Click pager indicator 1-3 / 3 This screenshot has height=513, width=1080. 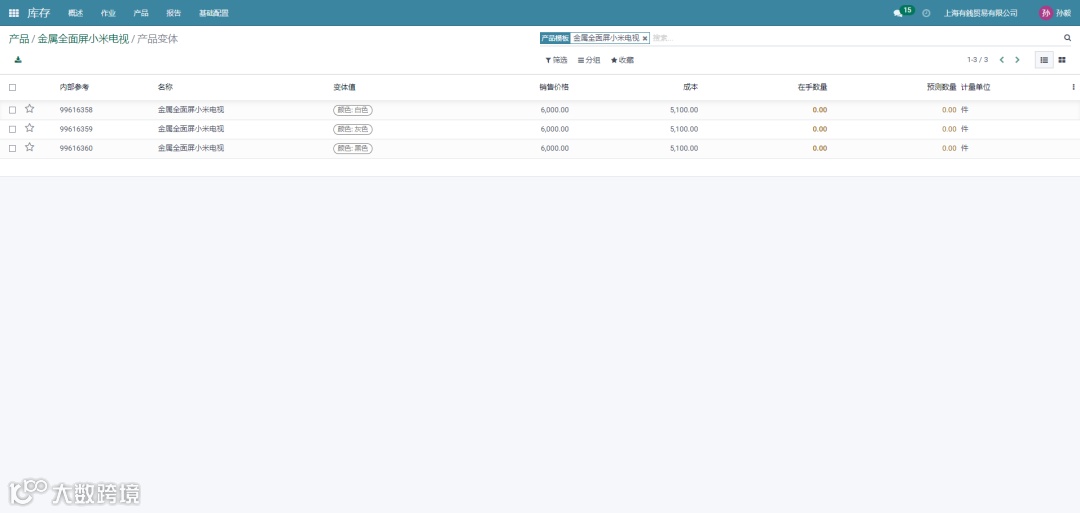(x=977, y=60)
